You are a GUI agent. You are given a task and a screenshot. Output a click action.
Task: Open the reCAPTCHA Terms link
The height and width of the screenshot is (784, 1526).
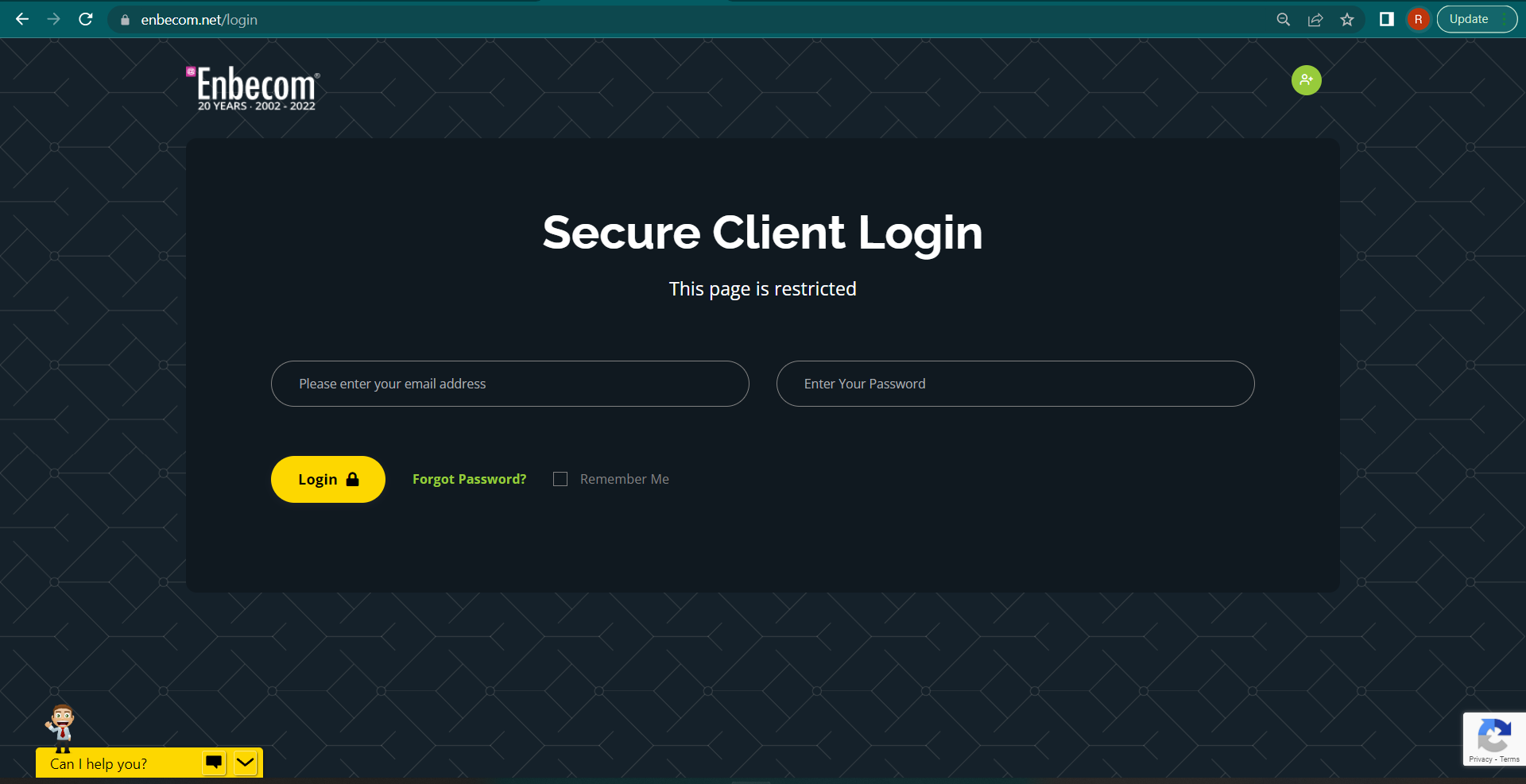click(1510, 759)
